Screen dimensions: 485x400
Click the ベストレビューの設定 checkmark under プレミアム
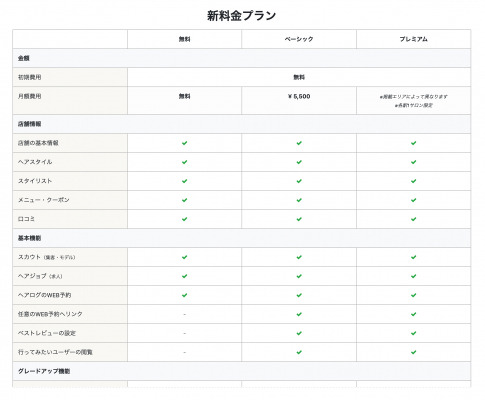click(413, 333)
